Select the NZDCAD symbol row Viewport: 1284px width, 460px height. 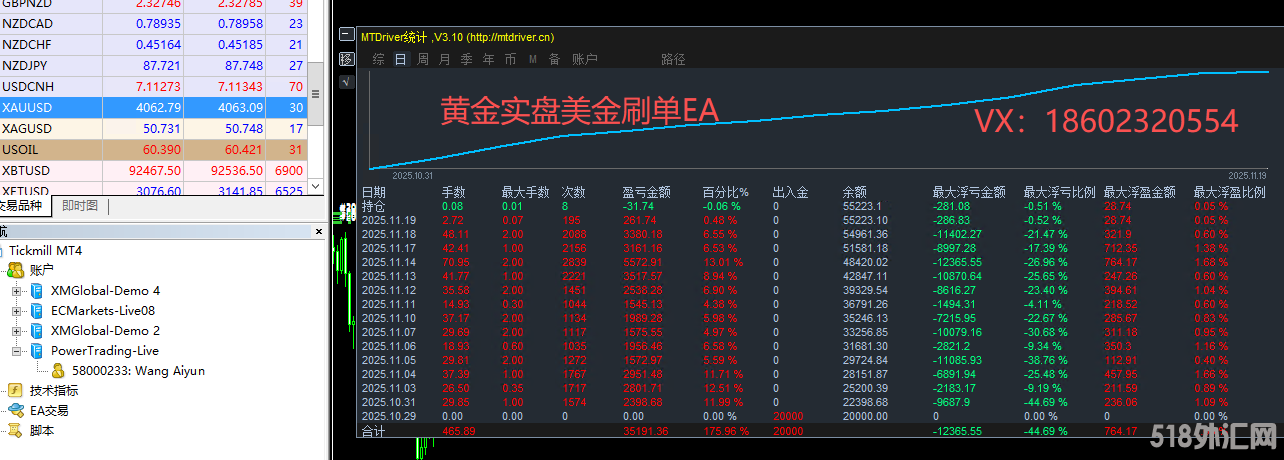coord(154,23)
